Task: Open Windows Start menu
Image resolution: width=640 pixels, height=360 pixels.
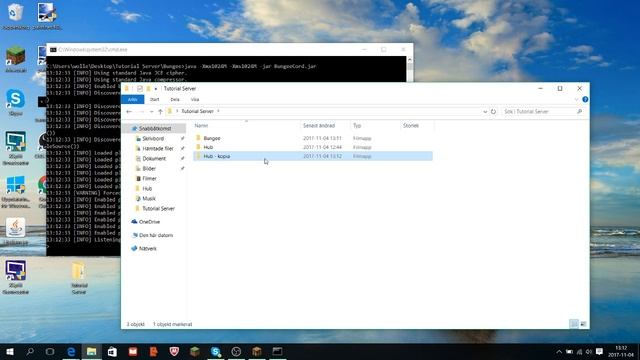Action: pyautogui.click(x=10, y=351)
